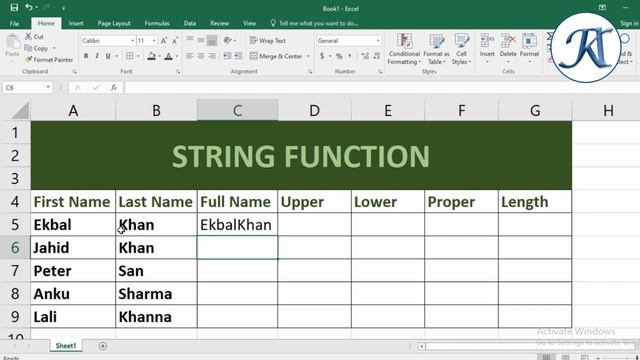The width and height of the screenshot is (640, 360).
Task: Switch to the Formulas tab
Action: [157, 23]
